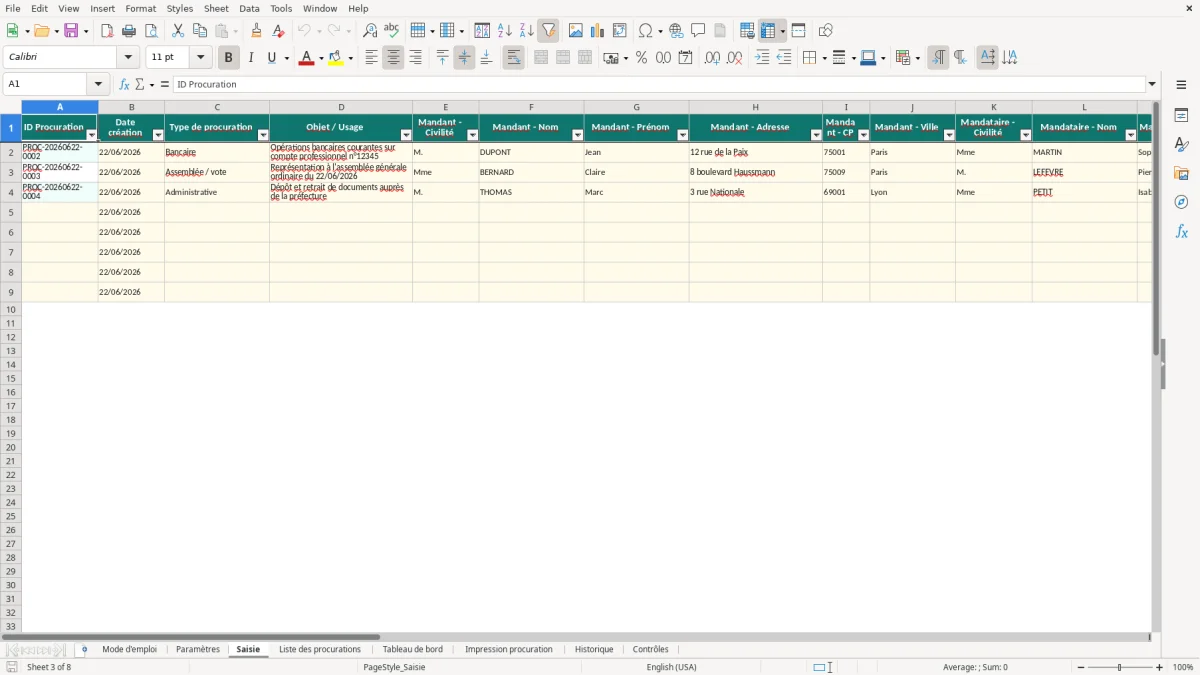
Task: Open the Calibri font name dropdown
Action: pyautogui.click(x=128, y=58)
